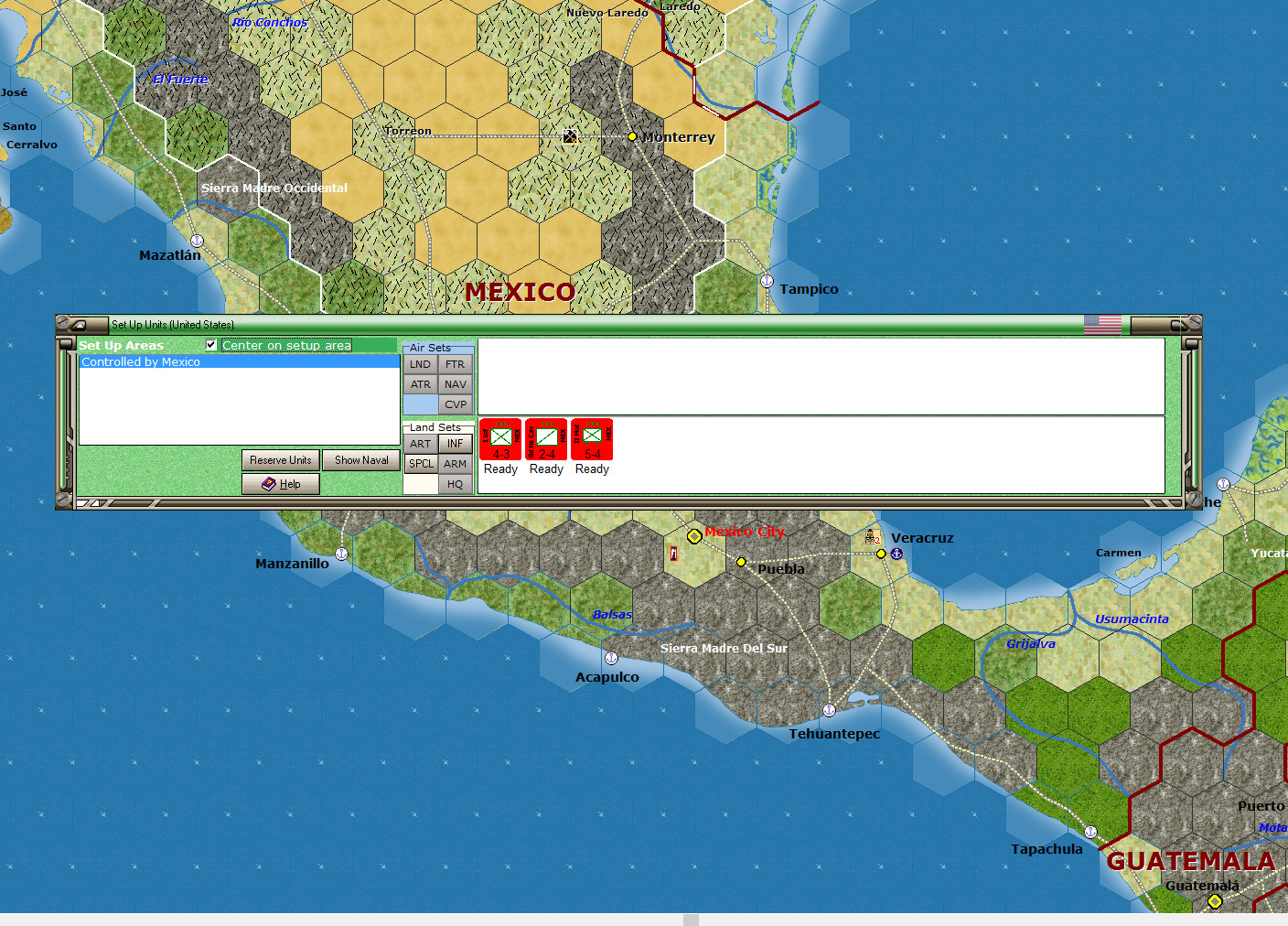
Task: Click the factory icon near Veracruz
Action: [x=873, y=537]
